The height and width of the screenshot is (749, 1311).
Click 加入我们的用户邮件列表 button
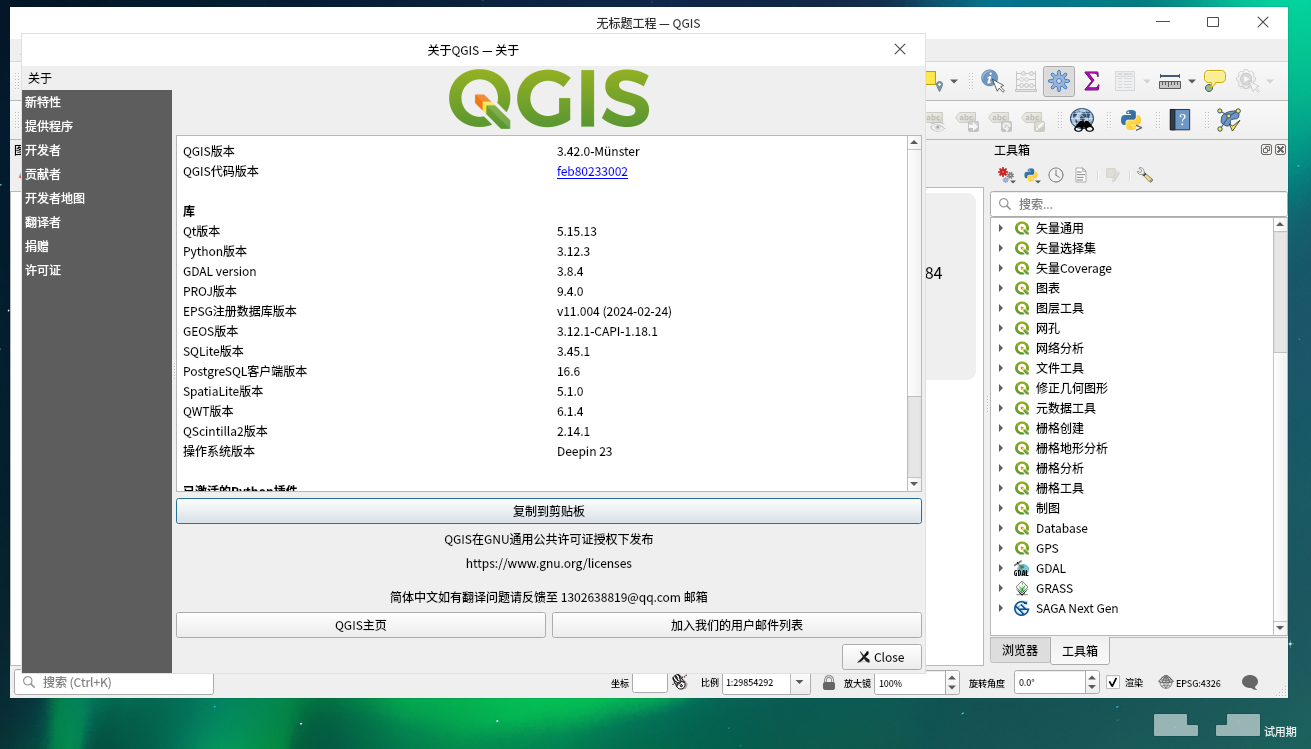[737, 625]
